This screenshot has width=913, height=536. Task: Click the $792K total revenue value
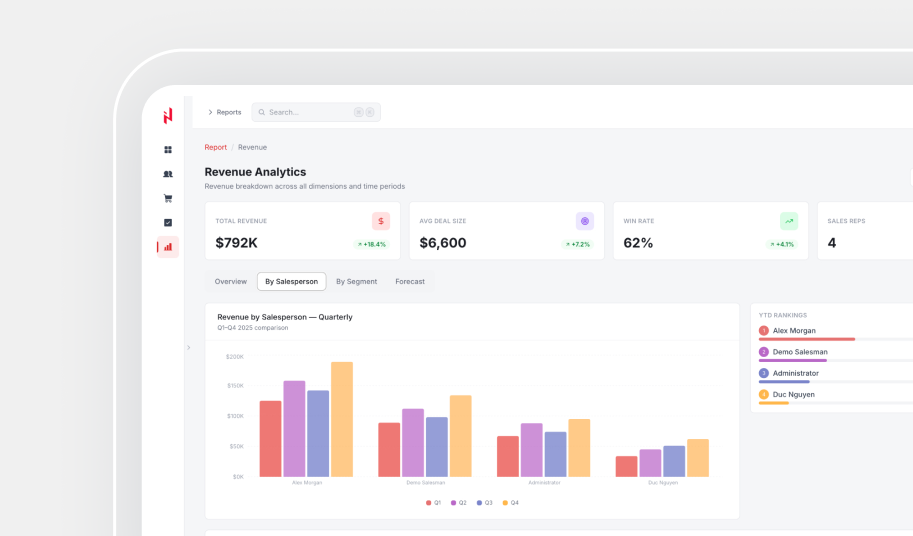[236, 243]
